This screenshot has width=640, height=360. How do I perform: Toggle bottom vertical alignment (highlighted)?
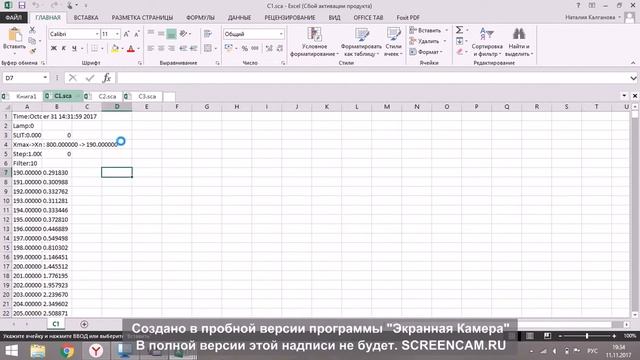[x=171, y=34]
